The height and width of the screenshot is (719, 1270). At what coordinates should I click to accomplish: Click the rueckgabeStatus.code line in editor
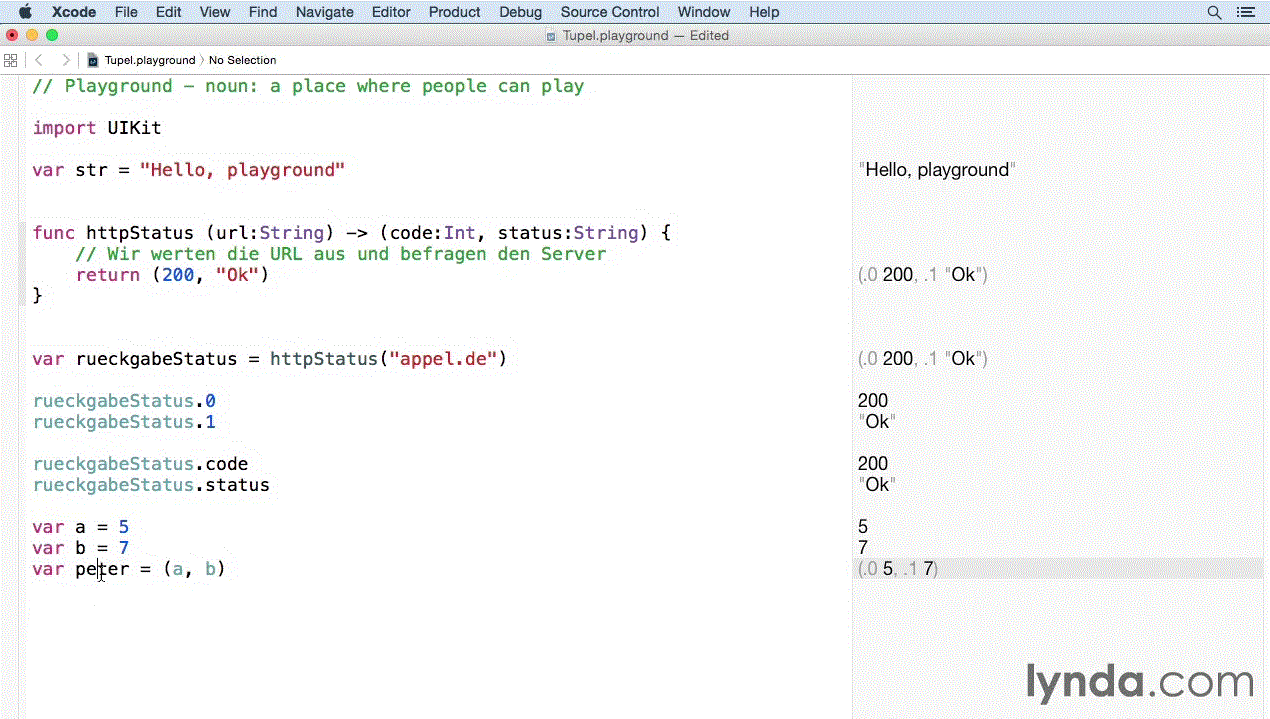pyautogui.click(x=140, y=464)
